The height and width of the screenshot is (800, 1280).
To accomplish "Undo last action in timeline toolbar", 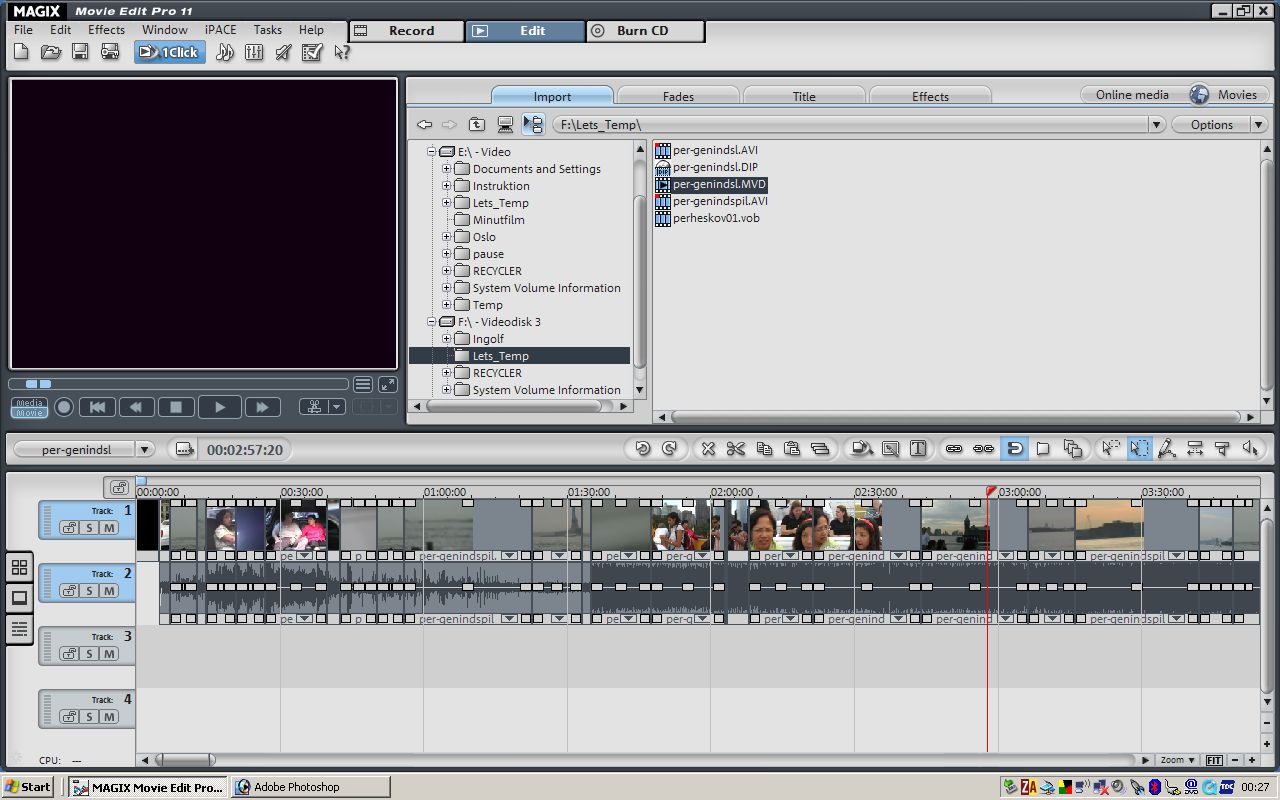I will tap(642, 449).
